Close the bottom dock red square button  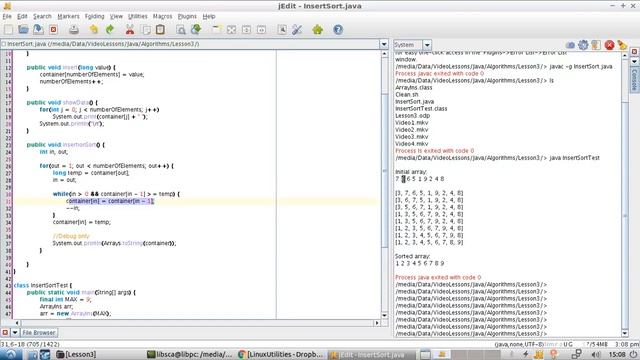click(x=5, y=333)
